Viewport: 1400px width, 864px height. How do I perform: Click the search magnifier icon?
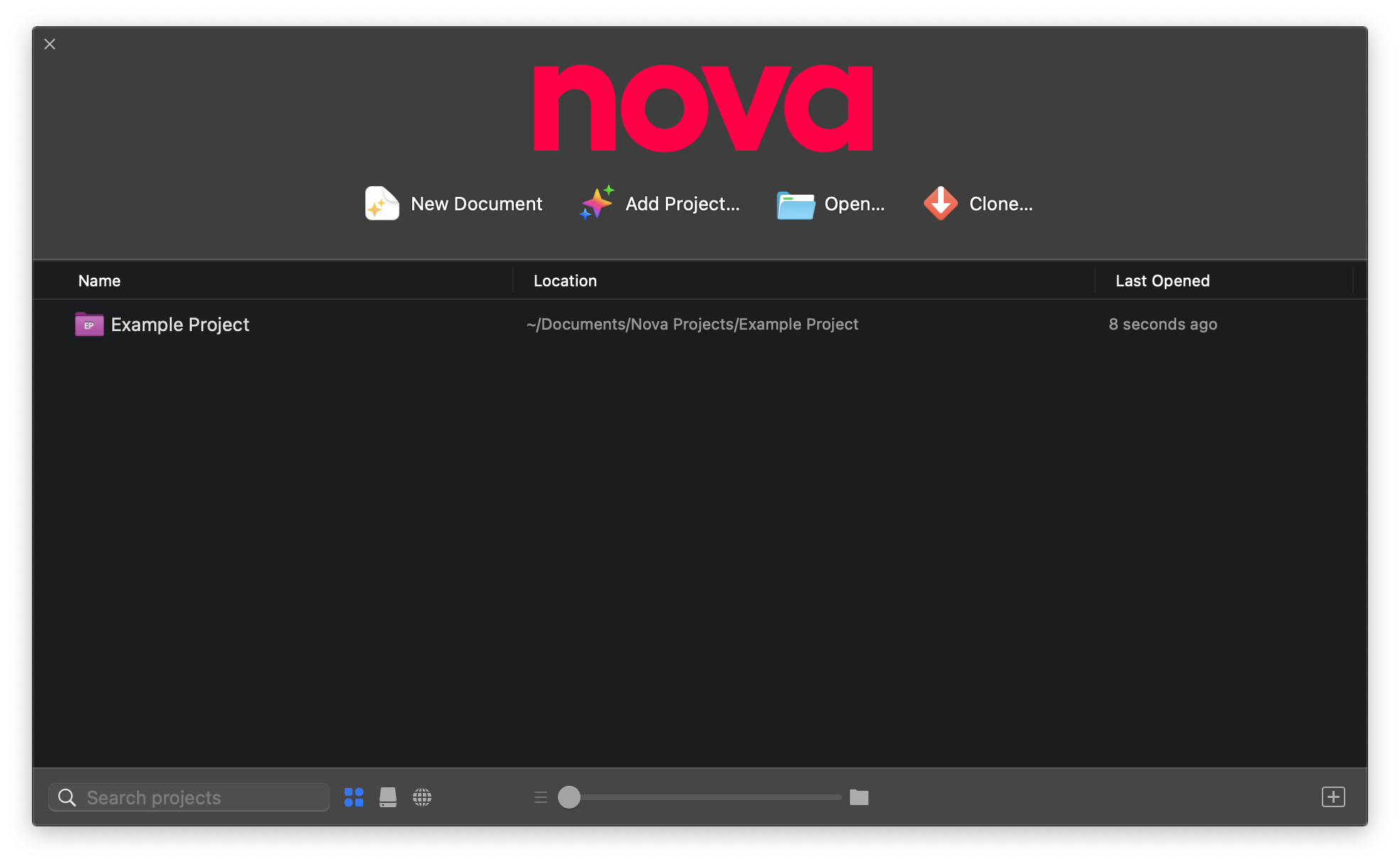point(67,797)
